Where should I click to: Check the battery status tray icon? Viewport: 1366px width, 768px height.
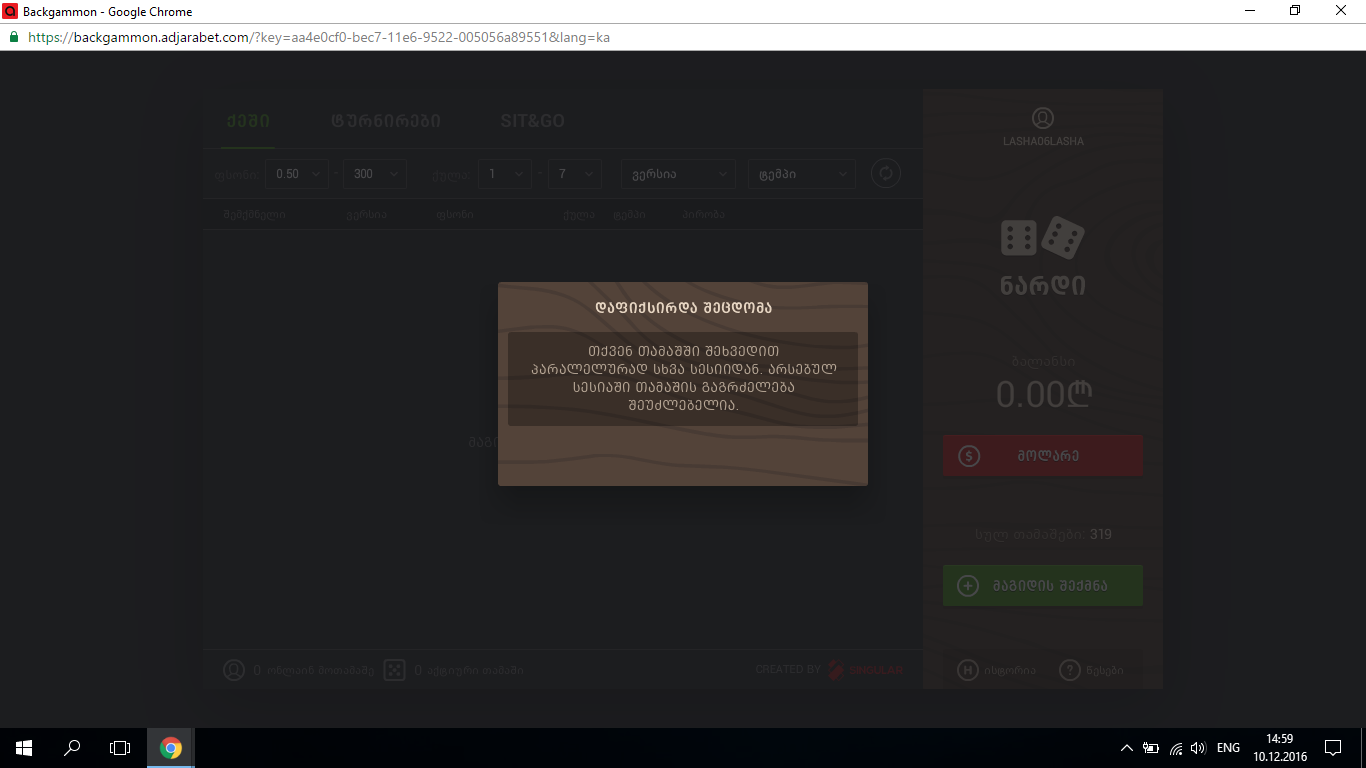coord(1151,748)
